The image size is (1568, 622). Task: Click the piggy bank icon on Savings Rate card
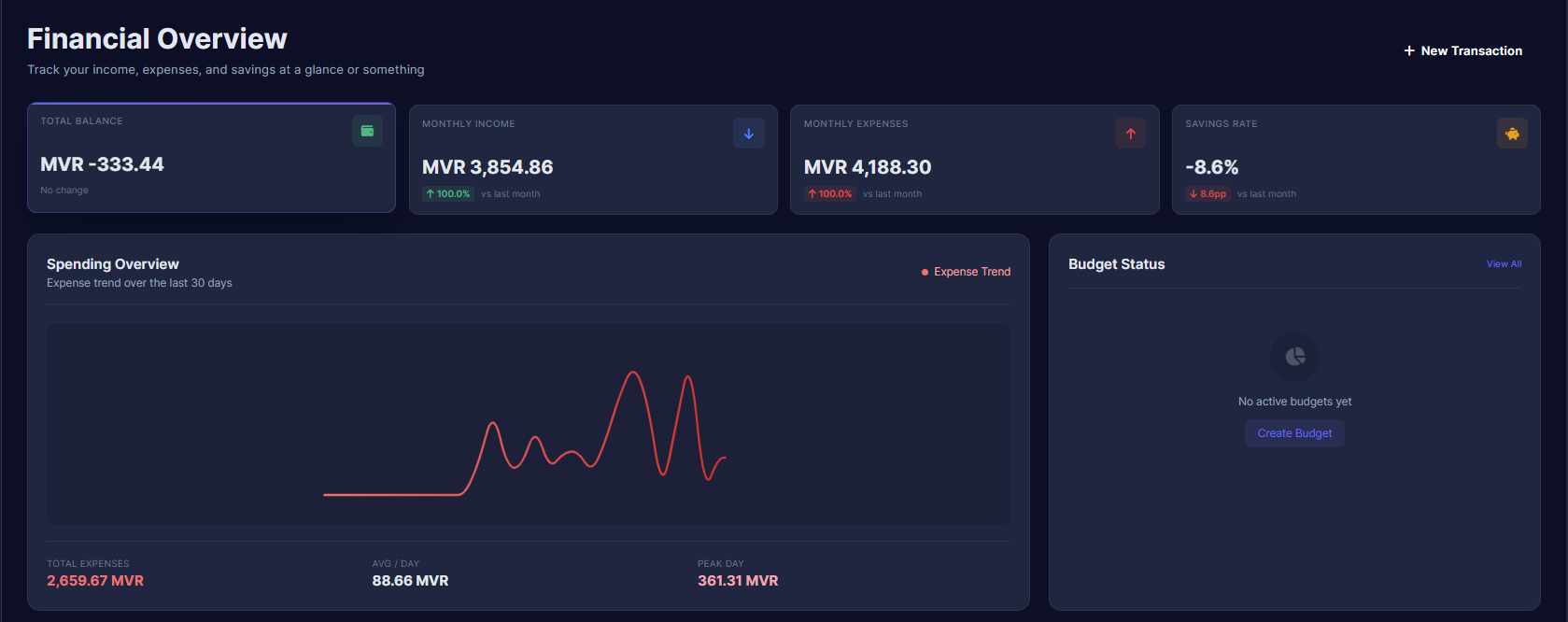[1512, 134]
